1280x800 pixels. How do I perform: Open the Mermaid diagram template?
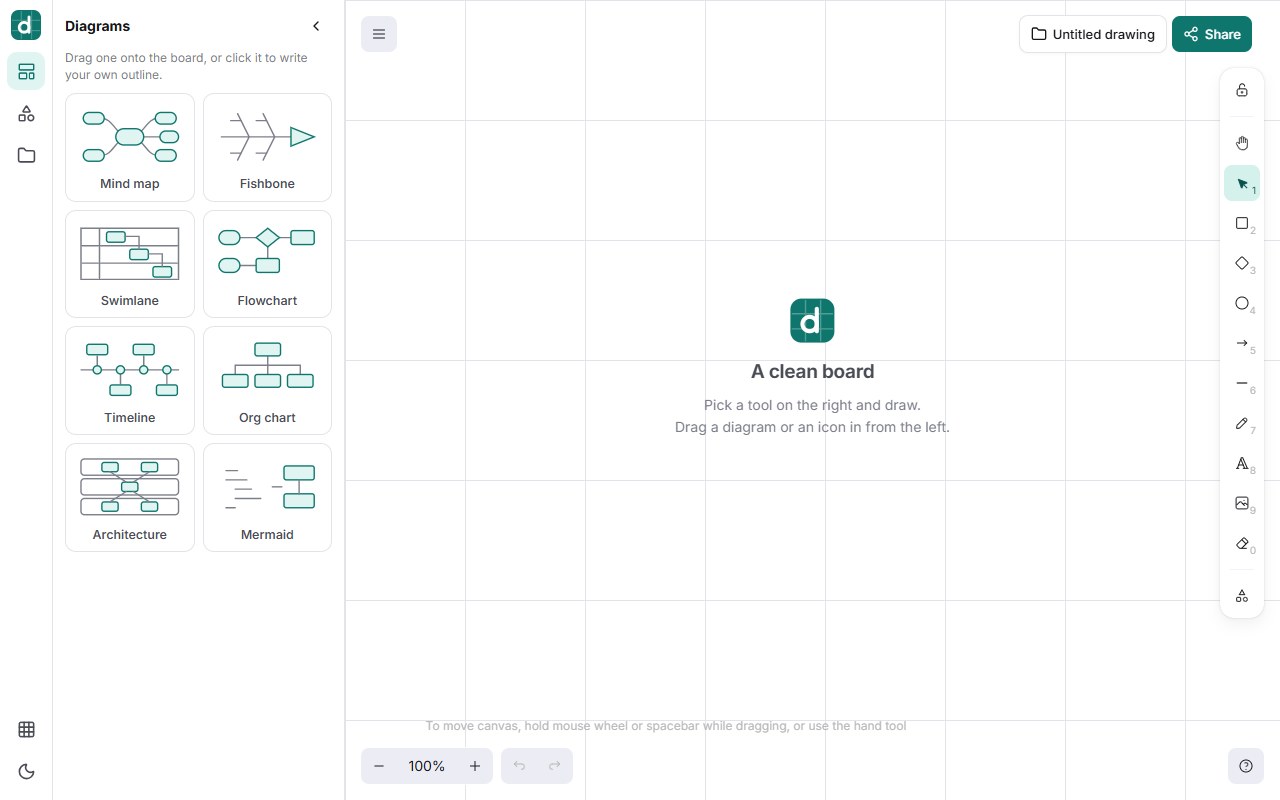point(267,498)
